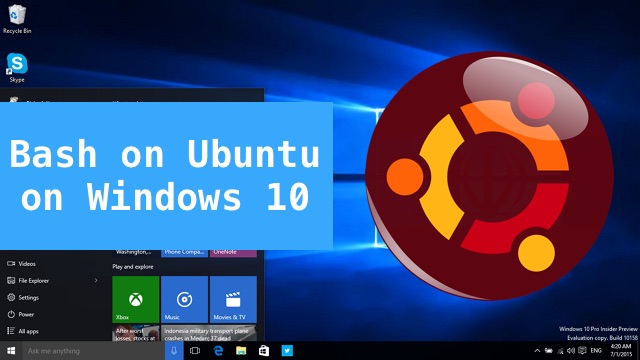Screen dimensions: 640x360
Task: Expand the File Explorer submenu arrow
Action: click(96, 280)
